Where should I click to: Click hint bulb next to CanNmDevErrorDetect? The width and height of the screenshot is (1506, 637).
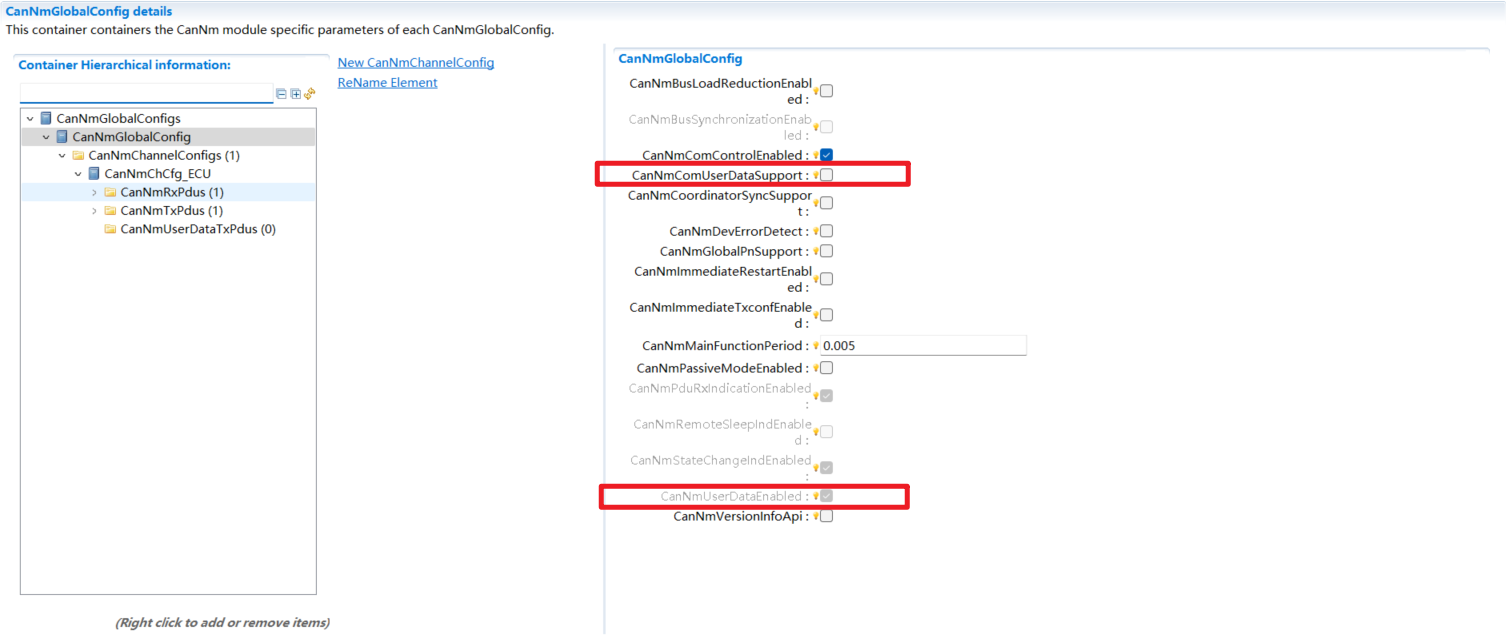[815, 232]
